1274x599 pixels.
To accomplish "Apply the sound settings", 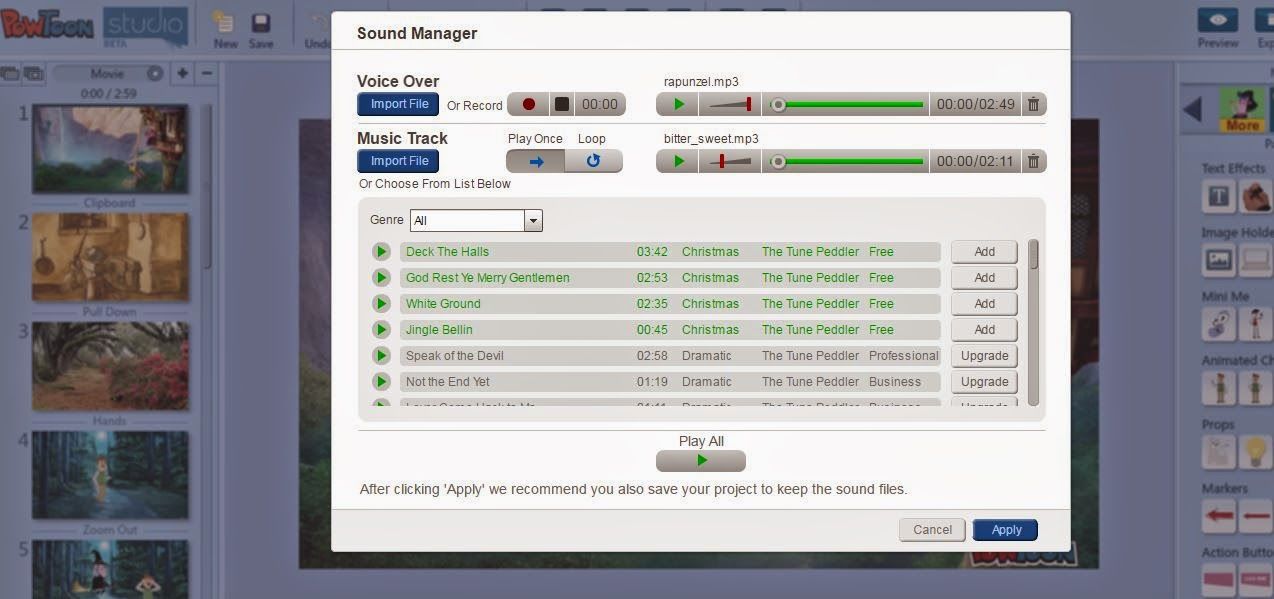I will point(1006,530).
